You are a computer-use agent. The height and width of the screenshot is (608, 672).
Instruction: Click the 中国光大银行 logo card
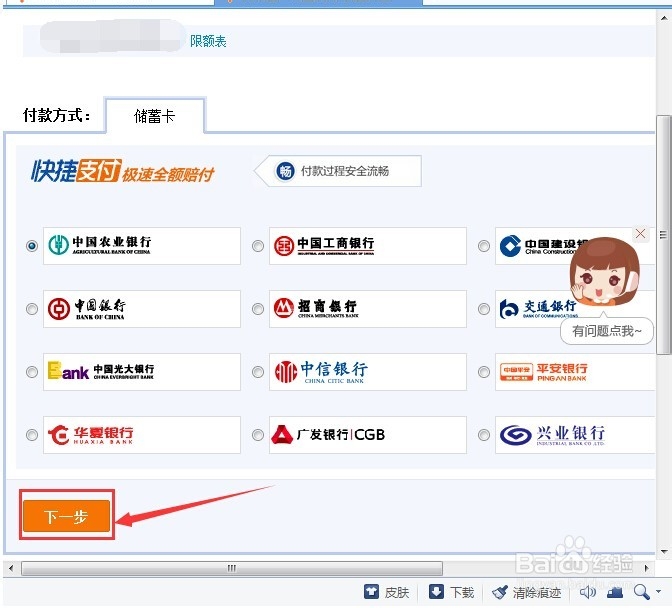pyautogui.click(x=142, y=372)
